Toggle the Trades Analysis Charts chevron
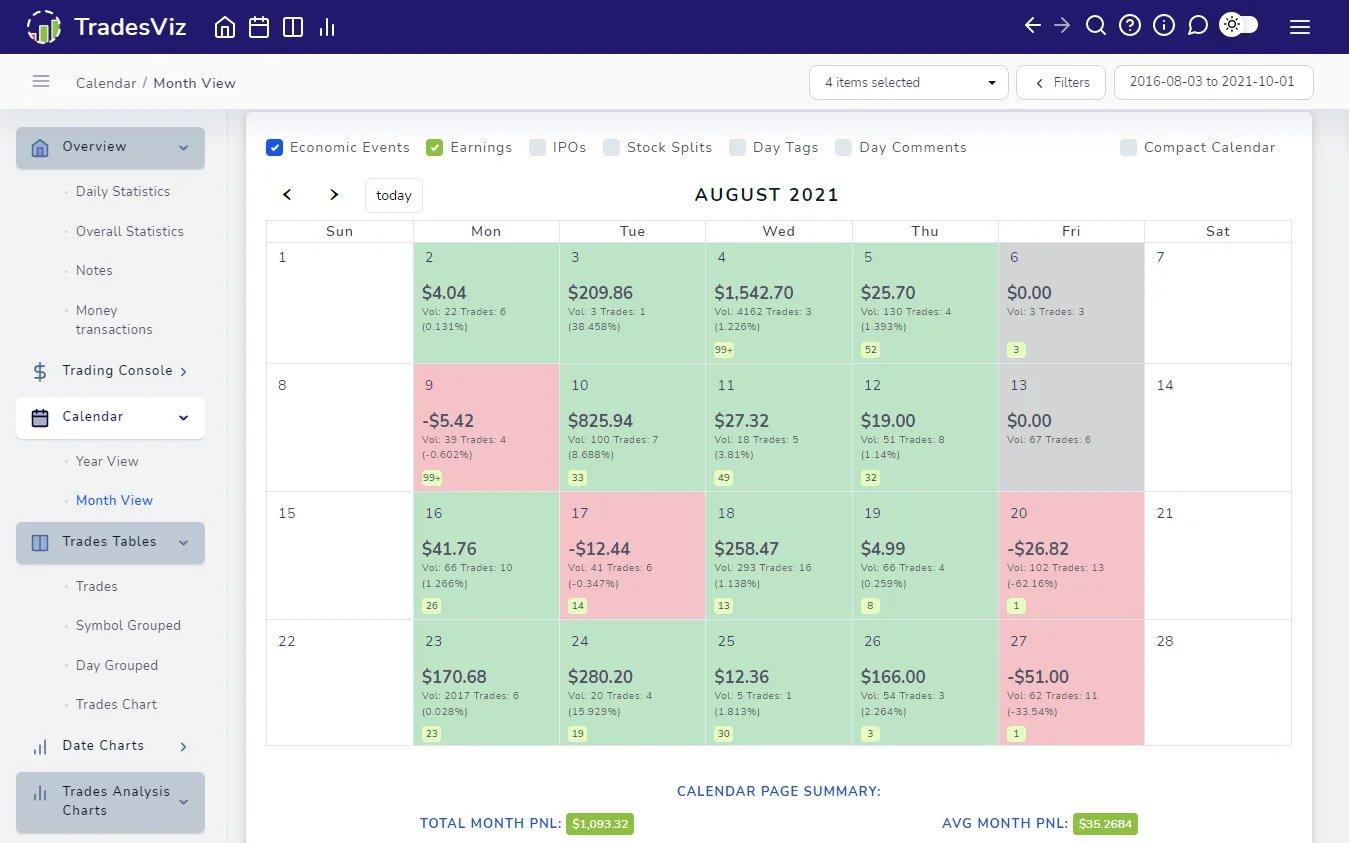Viewport: 1349px width, 843px height. (183, 802)
